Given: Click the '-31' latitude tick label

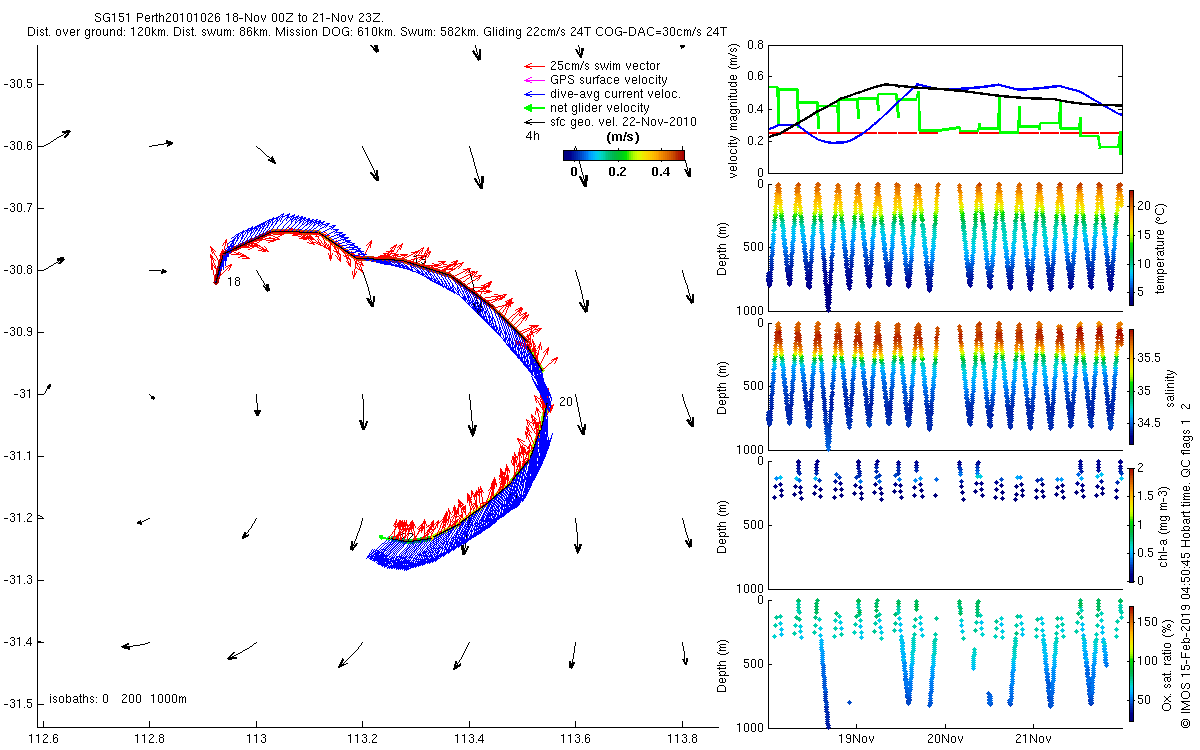Looking at the screenshot, I should pos(24,394).
